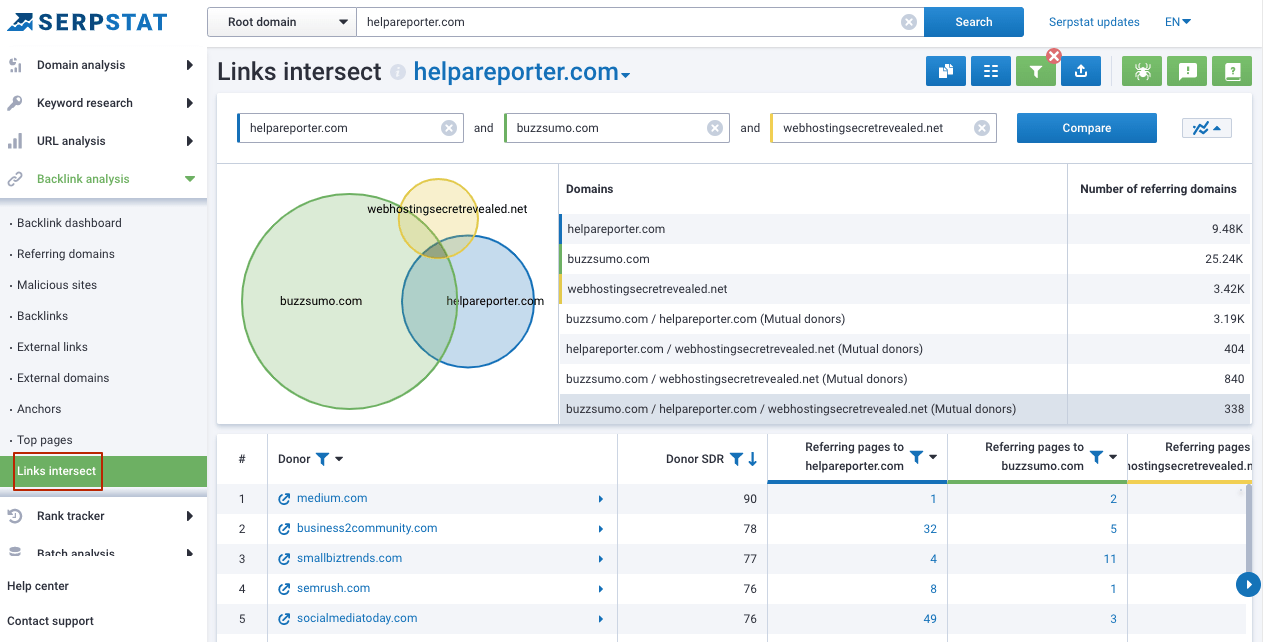Expand the Keyword research menu arrow
The width and height of the screenshot is (1263, 642).
pyautogui.click(x=190, y=103)
